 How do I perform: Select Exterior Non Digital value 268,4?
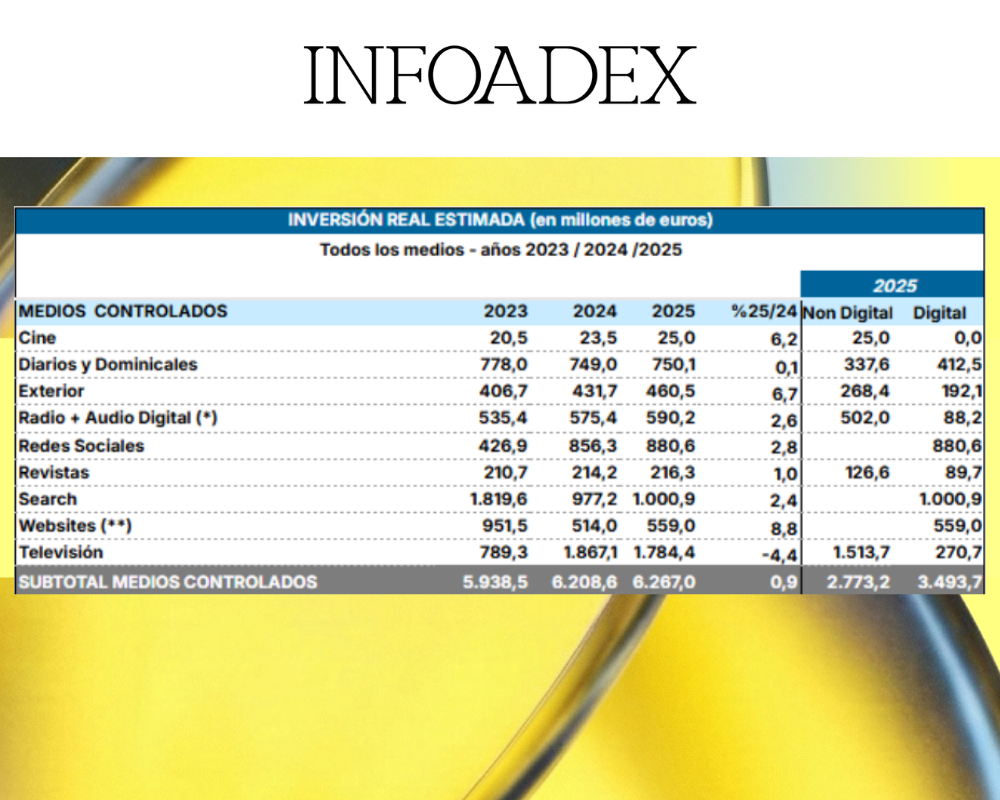pos(865,391)
